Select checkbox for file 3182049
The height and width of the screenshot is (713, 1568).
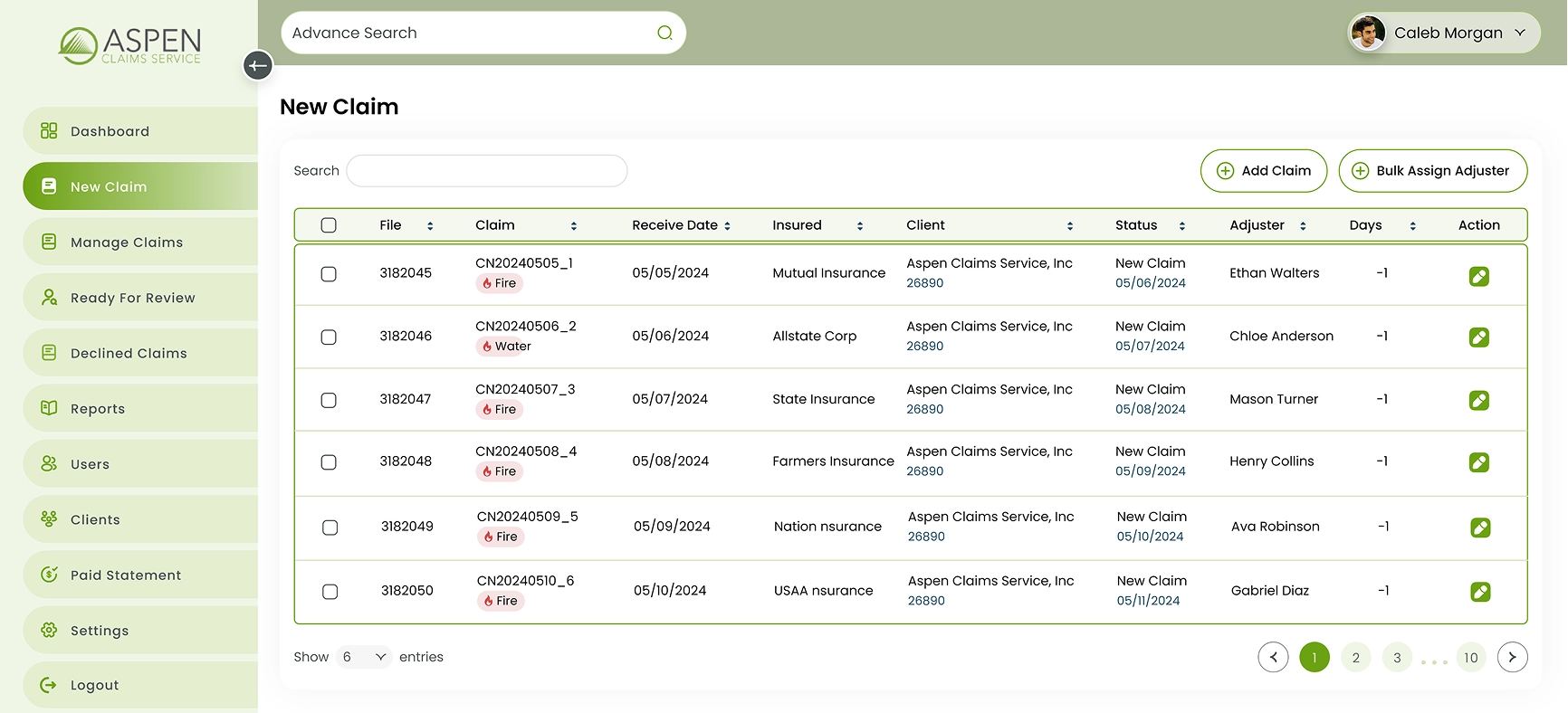(x=330, y=528)
